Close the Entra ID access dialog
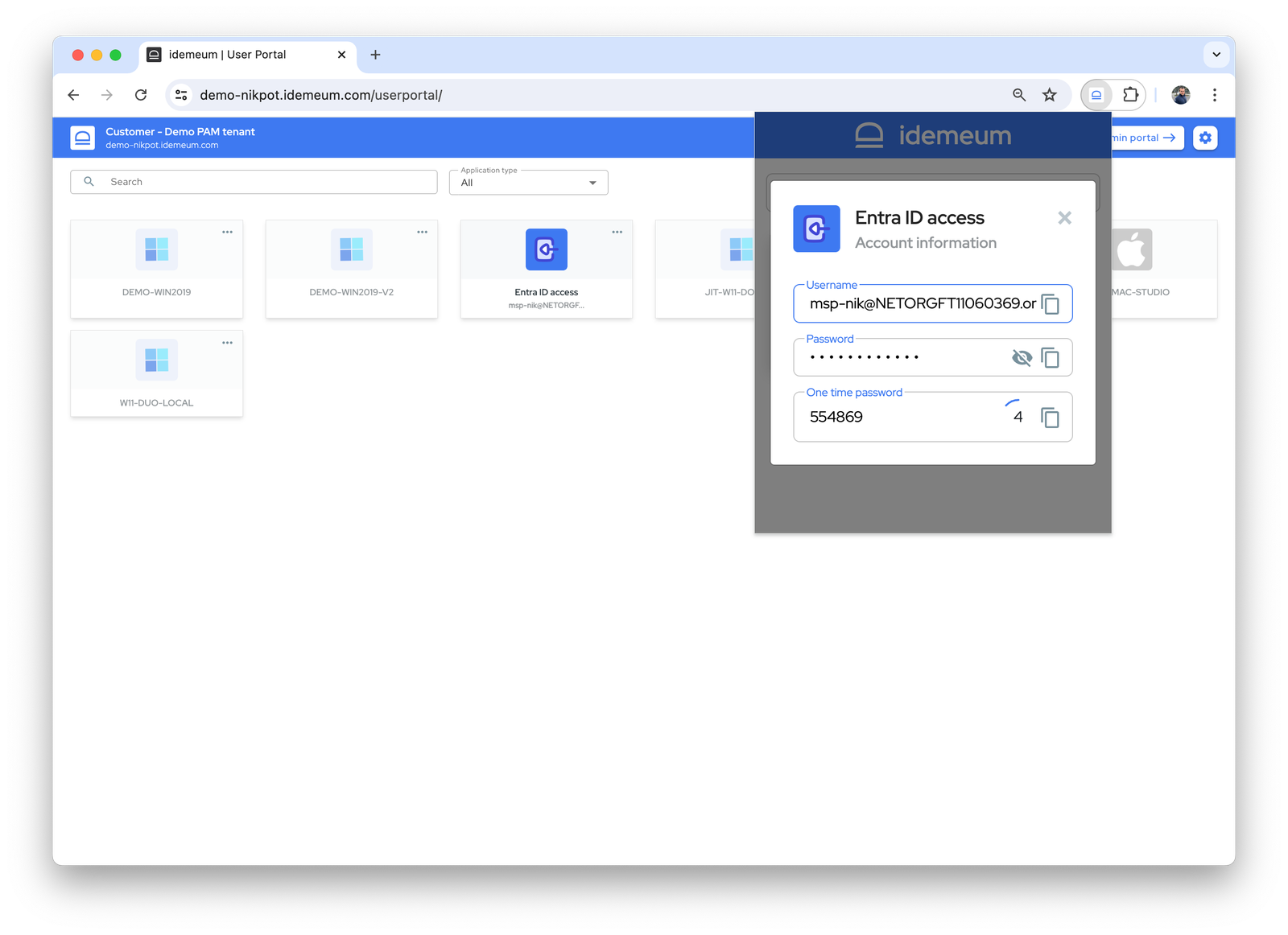Image resolution: width=1288 pixels, height=935 pixels. click(1064, 218)
